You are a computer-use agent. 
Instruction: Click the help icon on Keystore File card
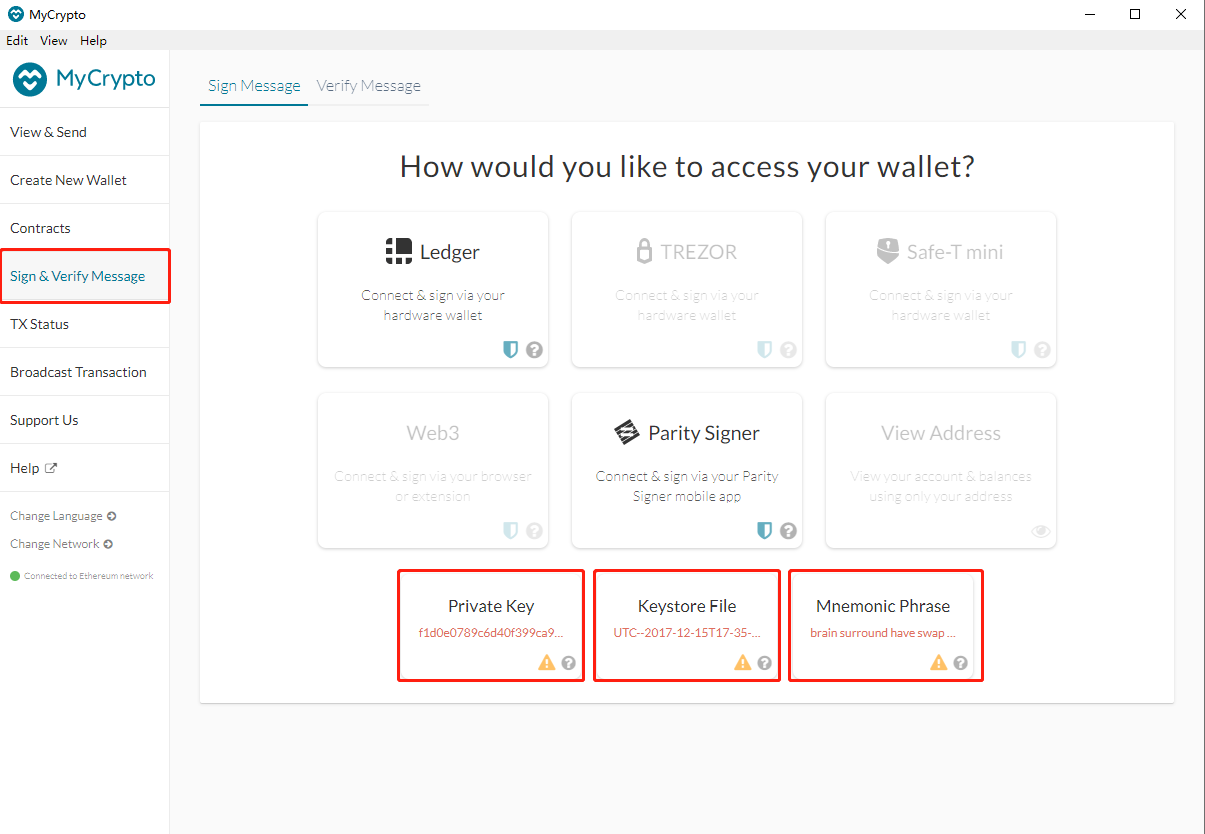point(765,662)
